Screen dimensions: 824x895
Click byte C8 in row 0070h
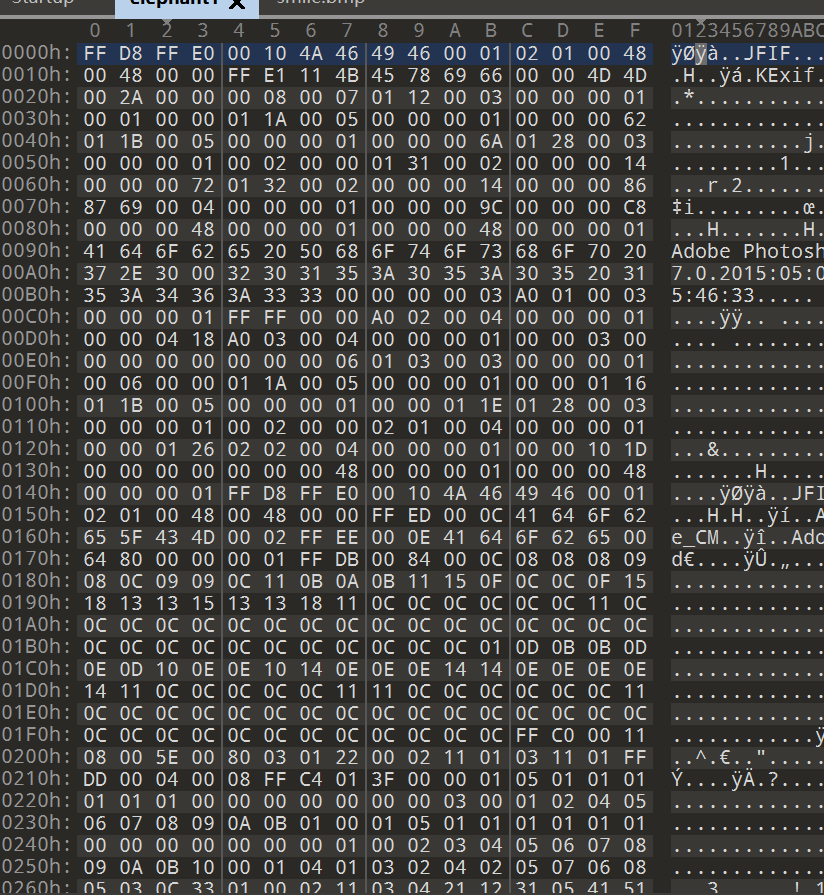[635, 207]
